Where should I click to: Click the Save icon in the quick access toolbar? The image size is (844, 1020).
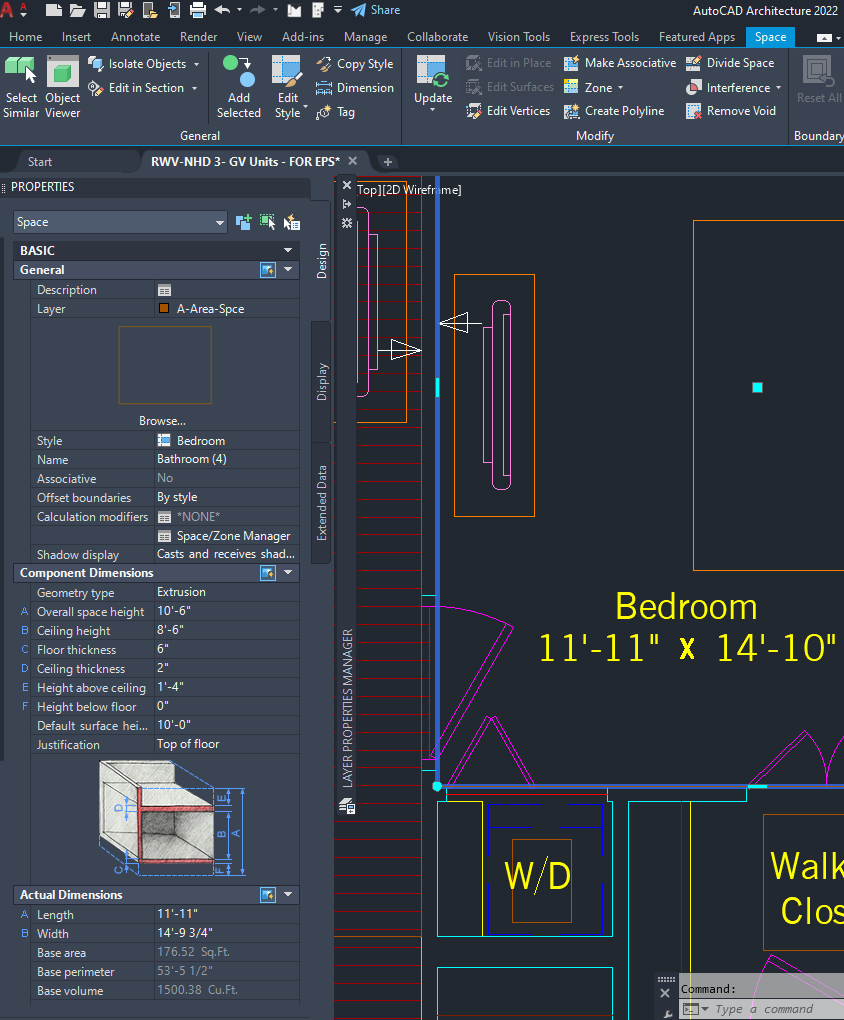102,10
